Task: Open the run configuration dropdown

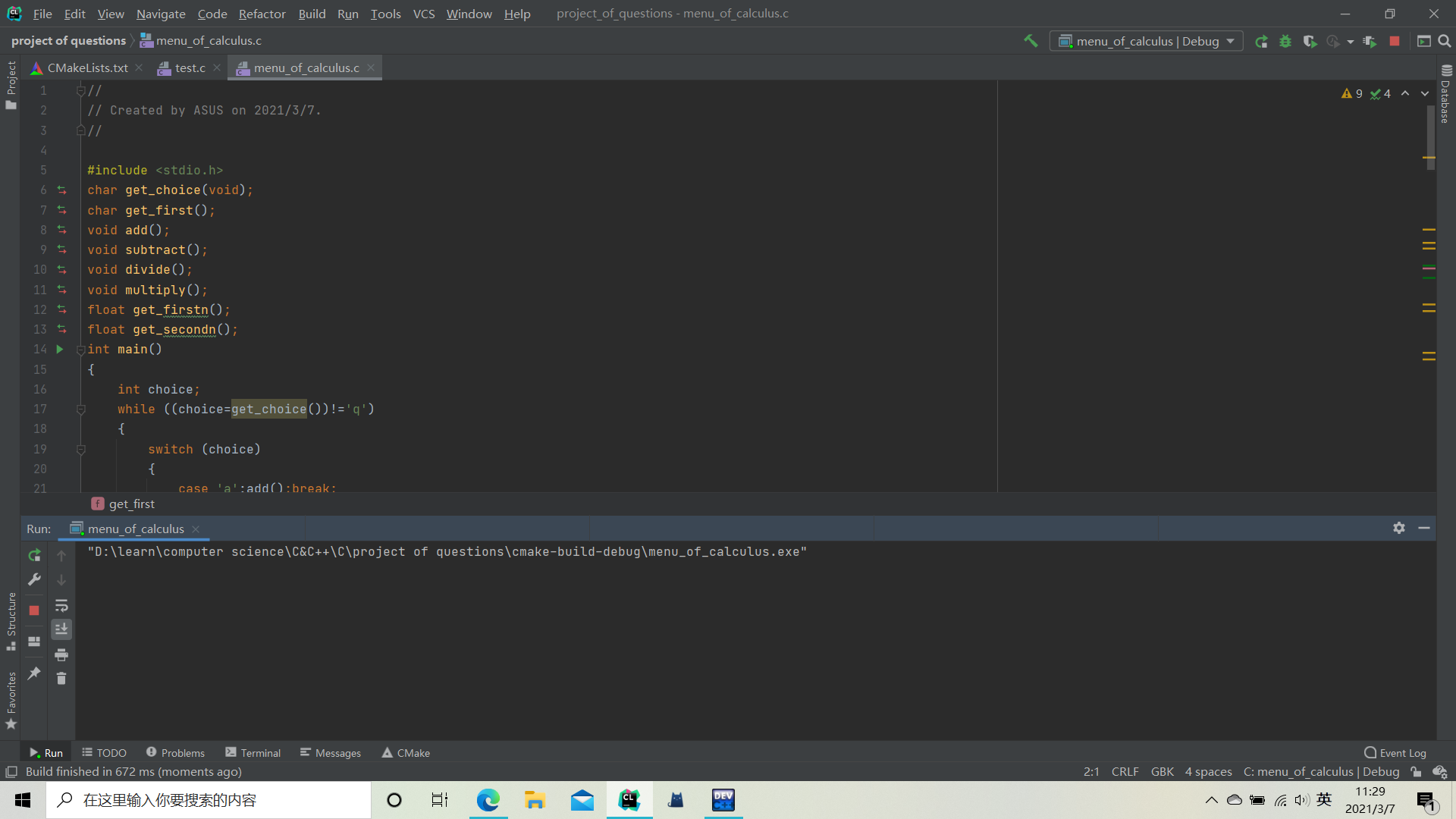Action: tap(1146, 41)
